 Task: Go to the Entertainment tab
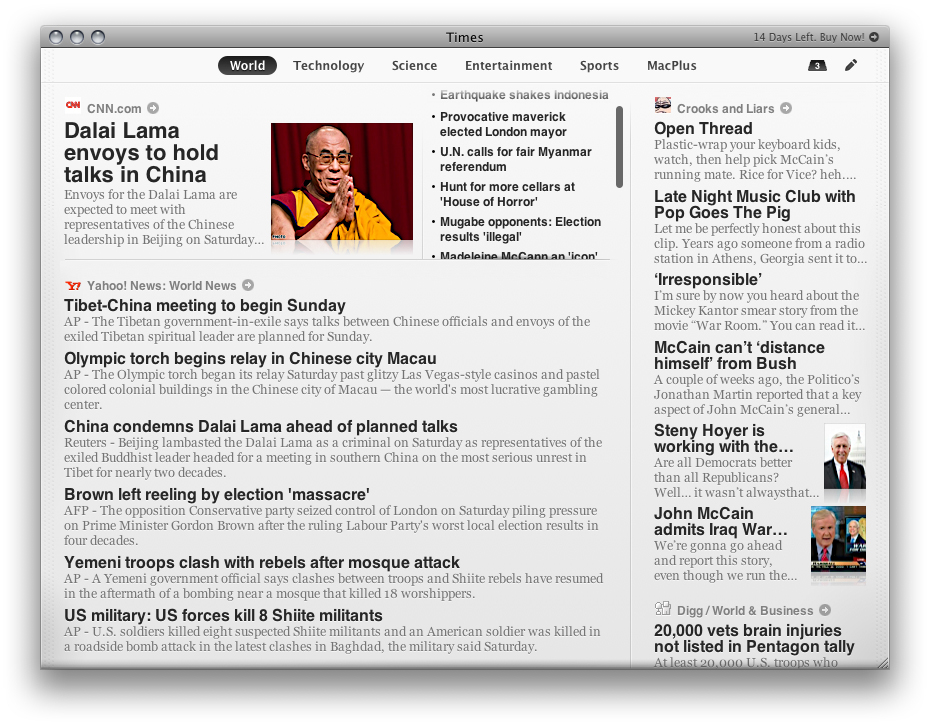point(508,65)
